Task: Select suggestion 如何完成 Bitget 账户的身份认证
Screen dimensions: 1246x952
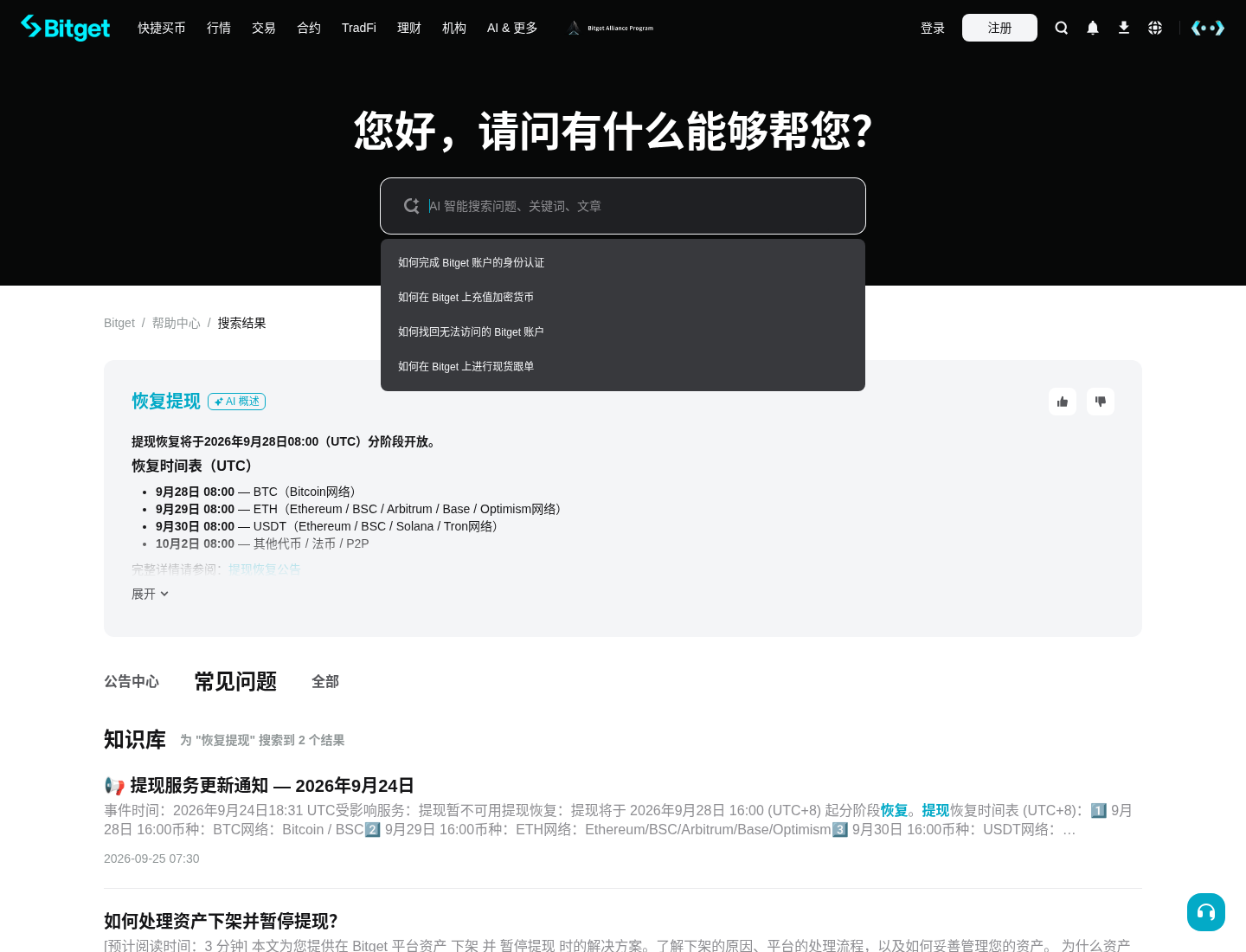Action: [623, 262]
